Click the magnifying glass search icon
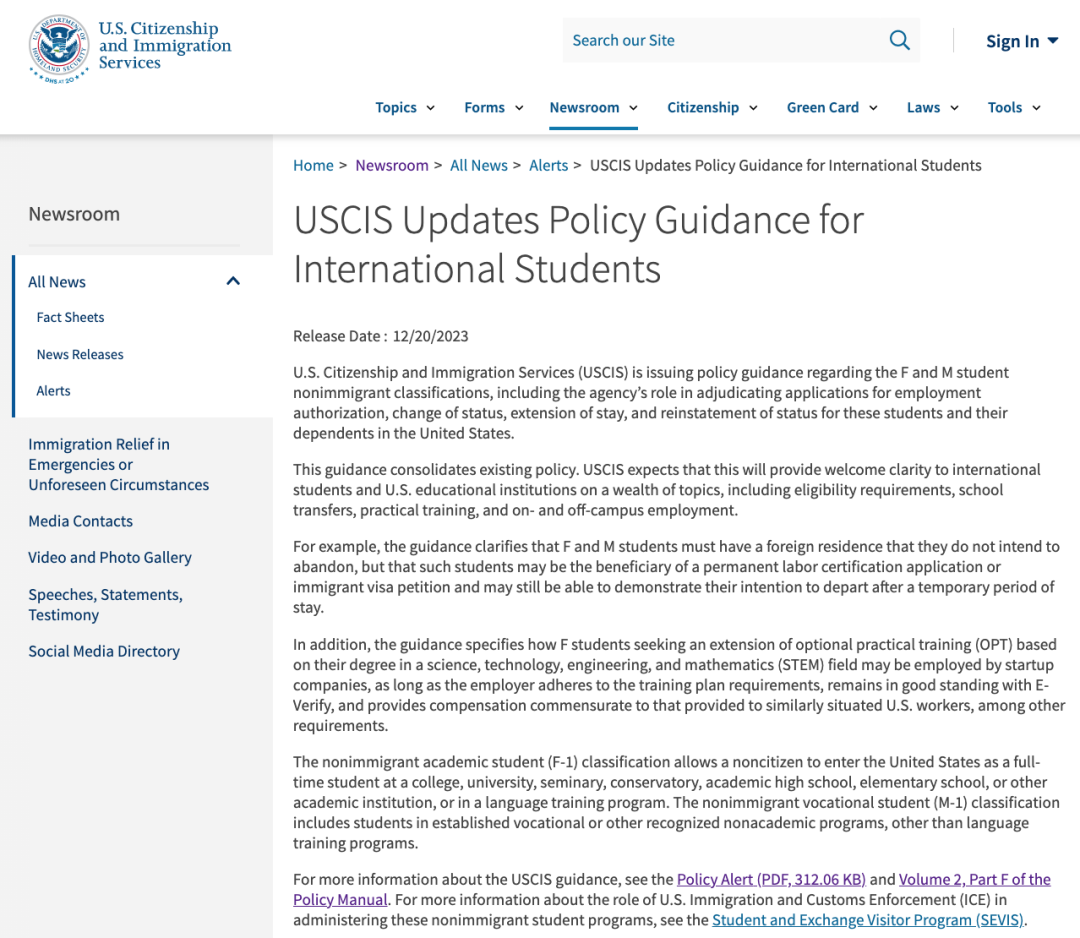 point(899,40)
